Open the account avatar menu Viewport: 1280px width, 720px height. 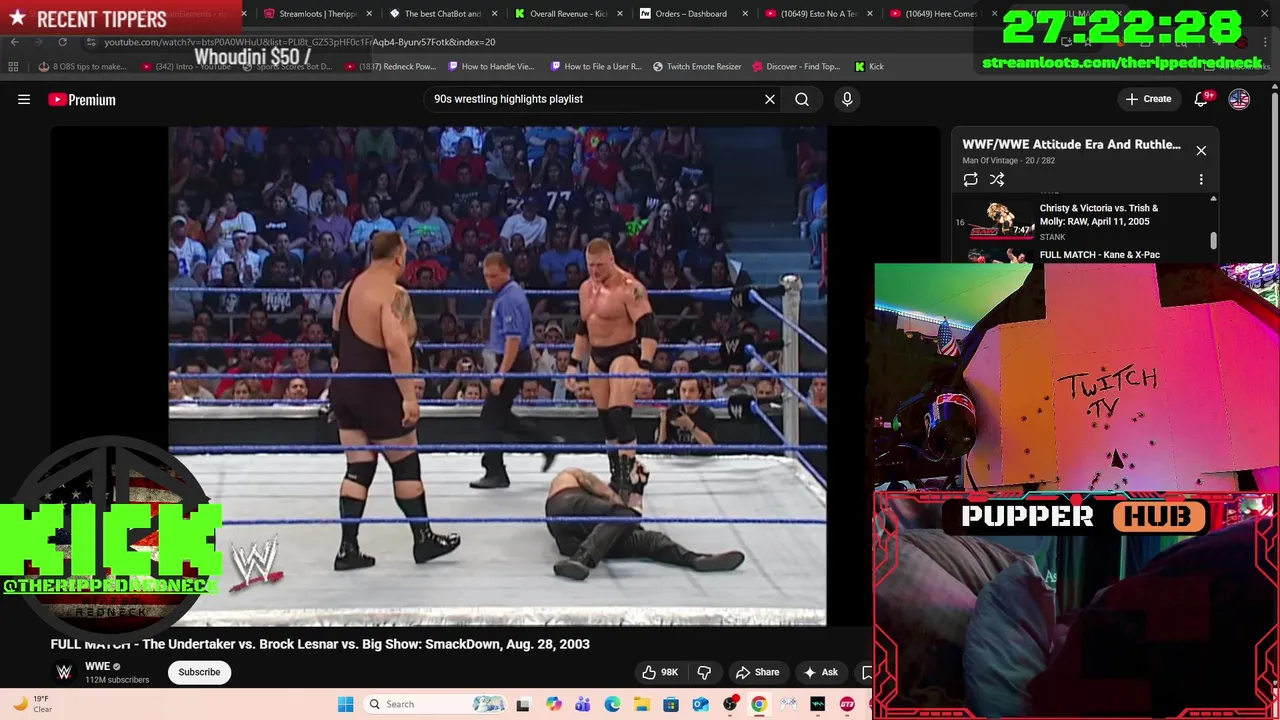[1239, 99]
